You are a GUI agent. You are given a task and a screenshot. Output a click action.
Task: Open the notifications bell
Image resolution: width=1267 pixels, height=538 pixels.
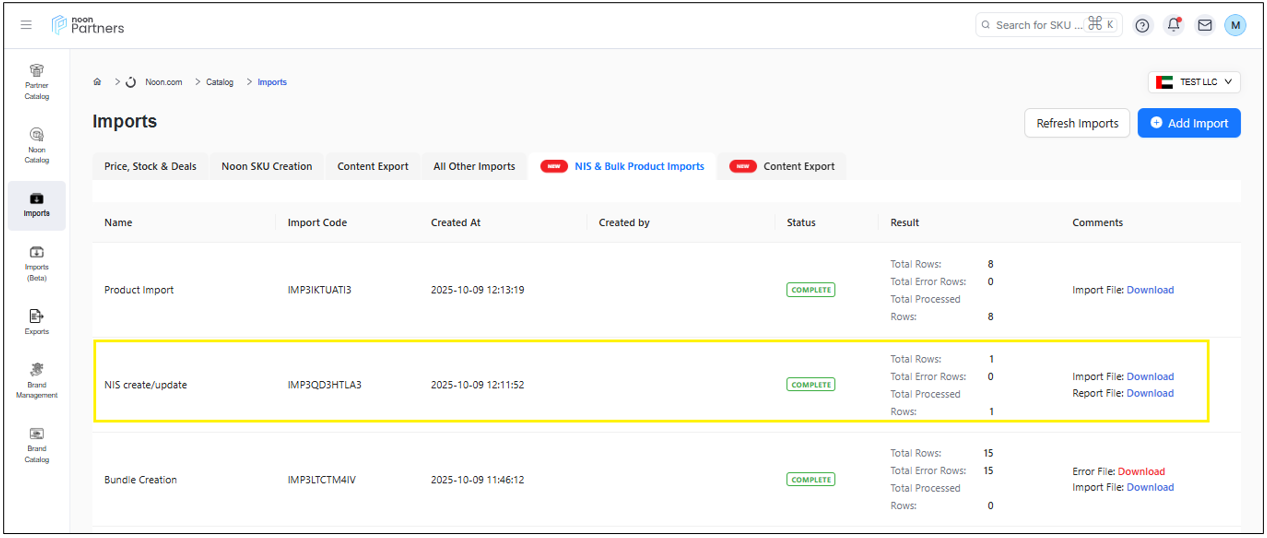(1174, 25)
